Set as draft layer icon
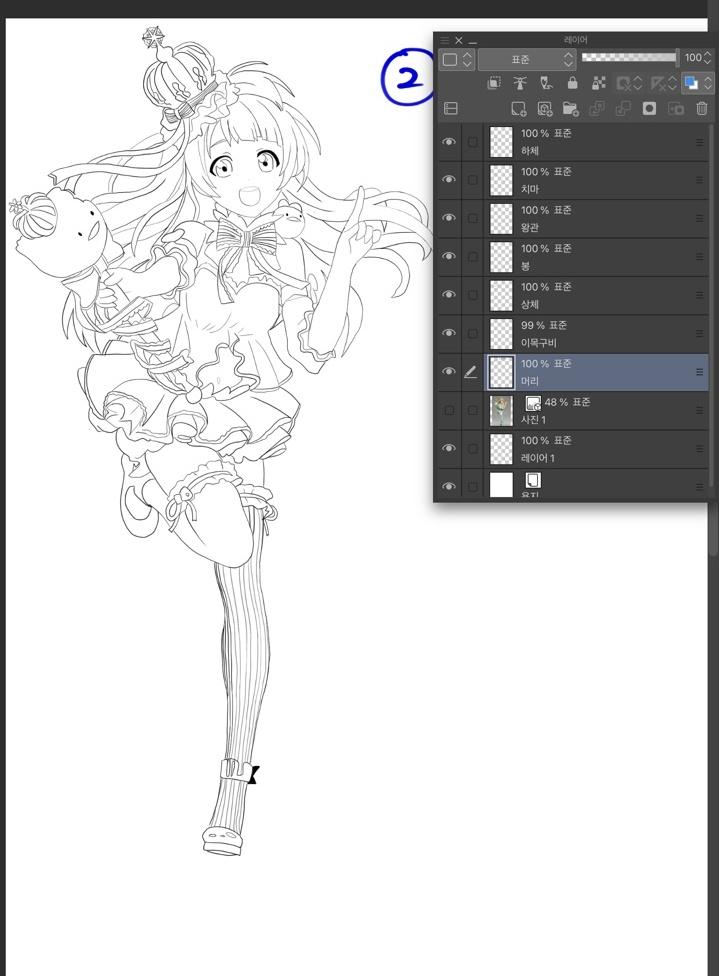719x976 pixels. point(547,83)
